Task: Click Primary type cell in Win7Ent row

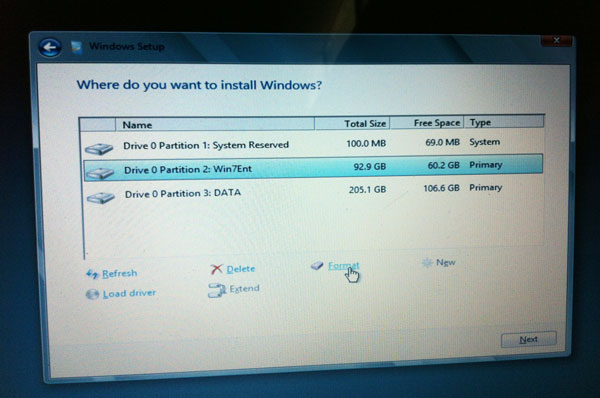Action: 486,165
